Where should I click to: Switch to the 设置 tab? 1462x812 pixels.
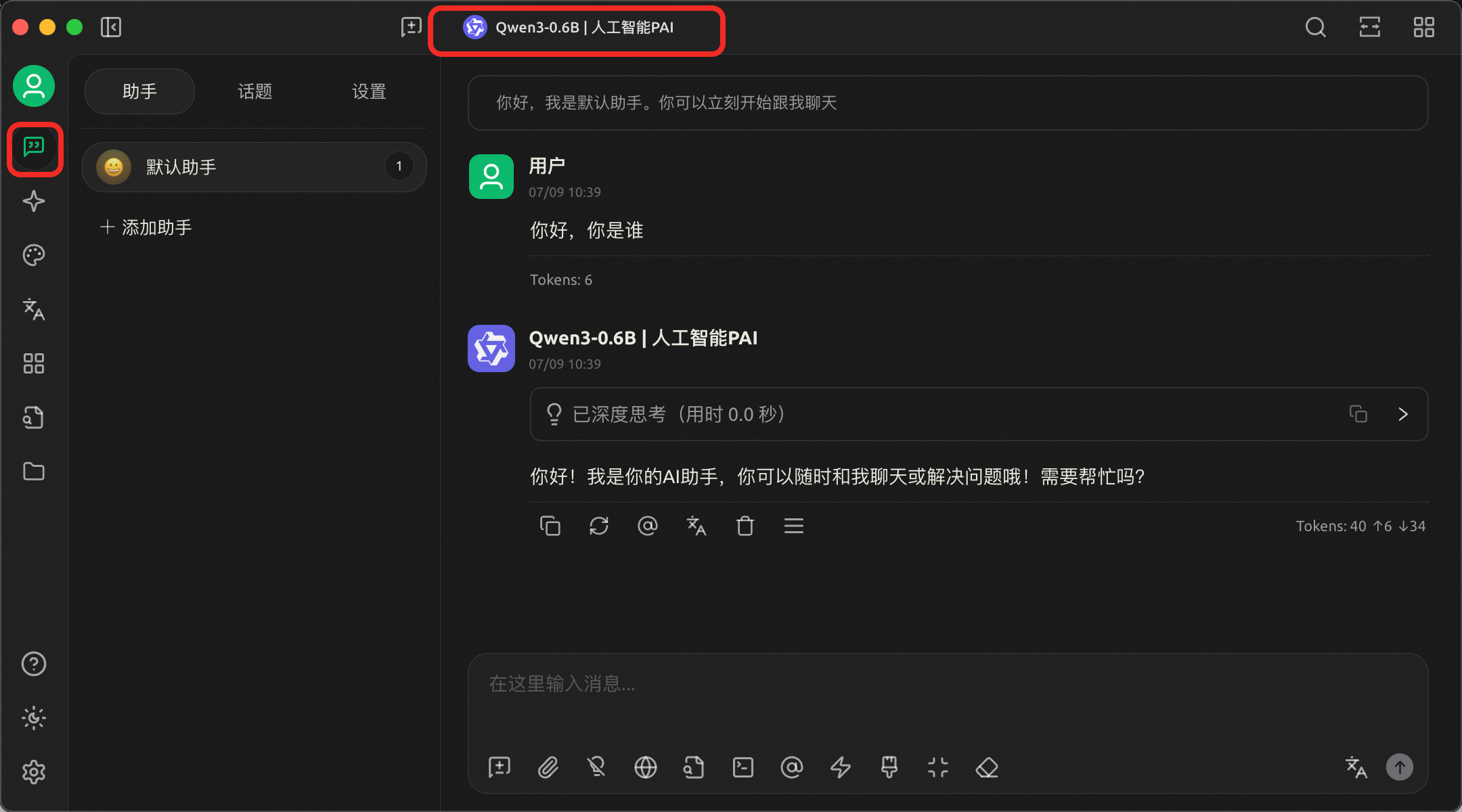[369, 91]
